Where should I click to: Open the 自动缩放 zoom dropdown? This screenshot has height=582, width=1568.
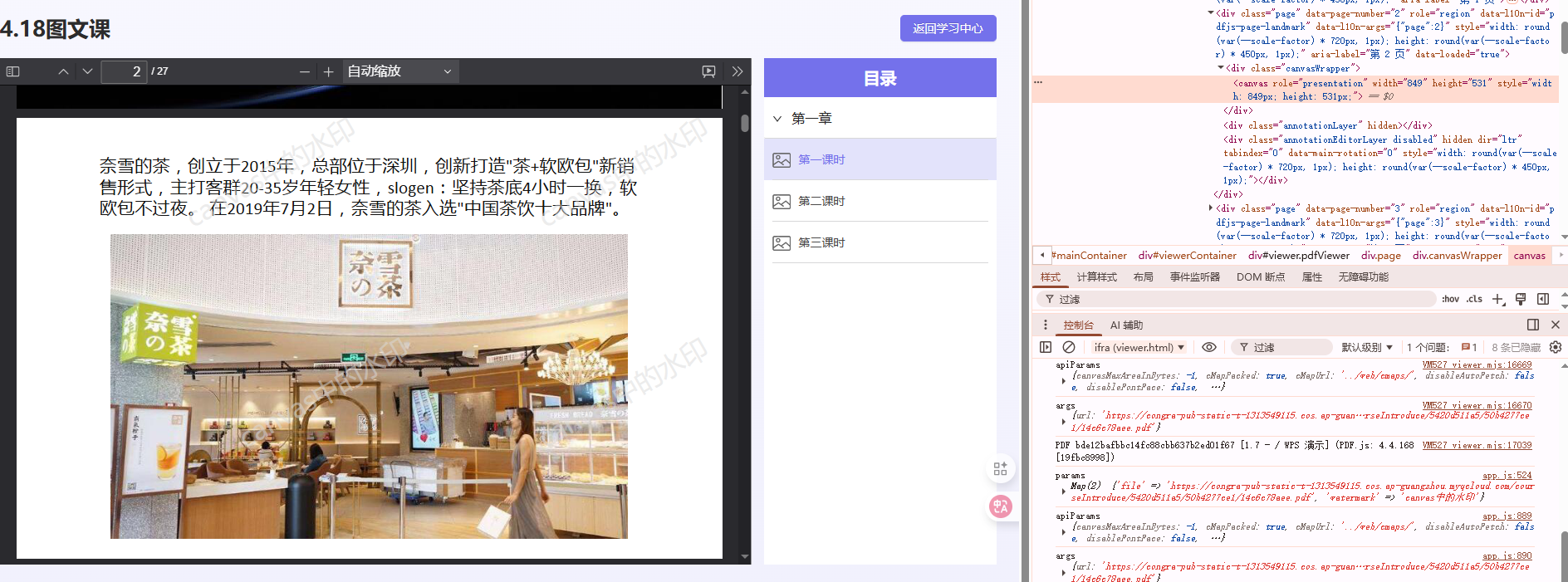[399, 71]
